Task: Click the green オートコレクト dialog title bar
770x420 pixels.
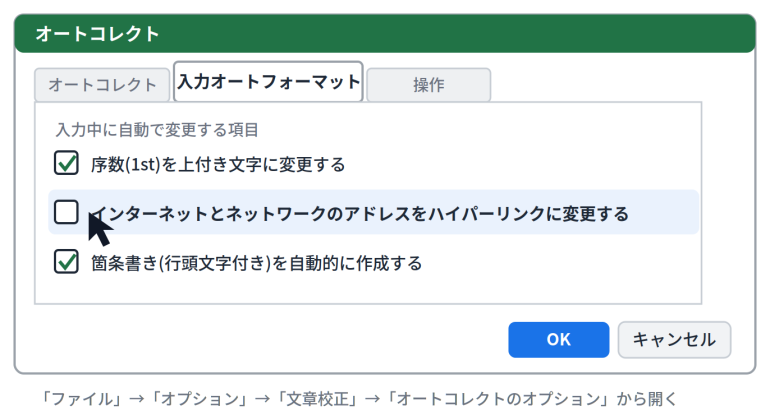Action: click(385, 33)
